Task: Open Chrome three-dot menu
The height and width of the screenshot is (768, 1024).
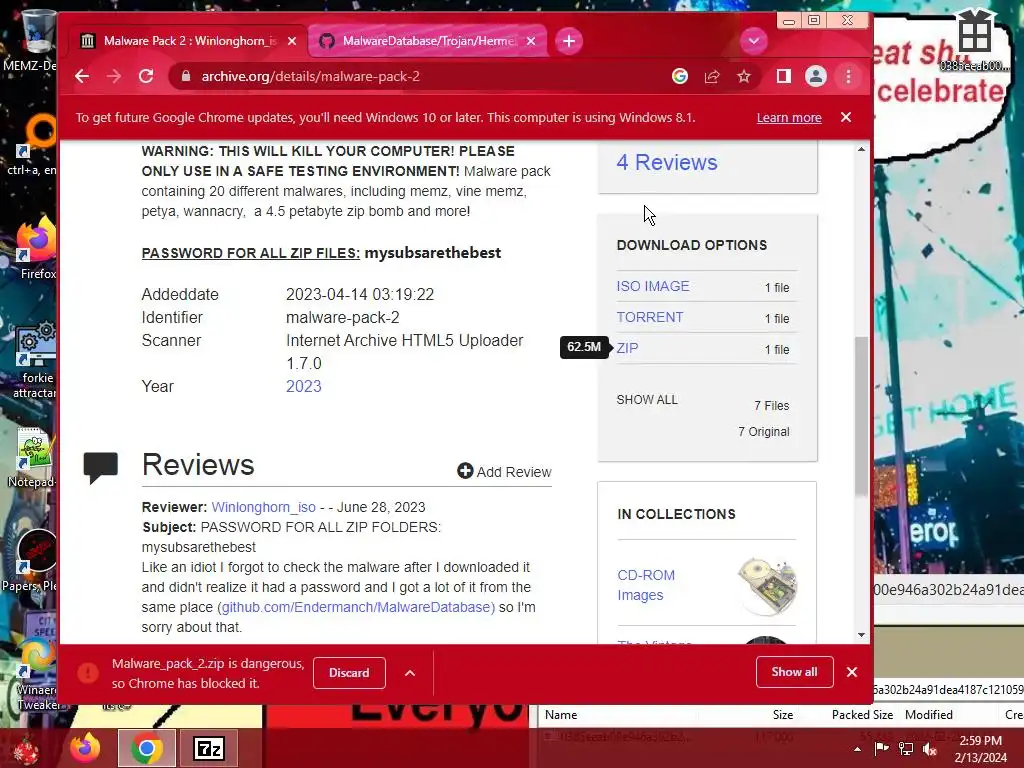Action: pos(848,76)
